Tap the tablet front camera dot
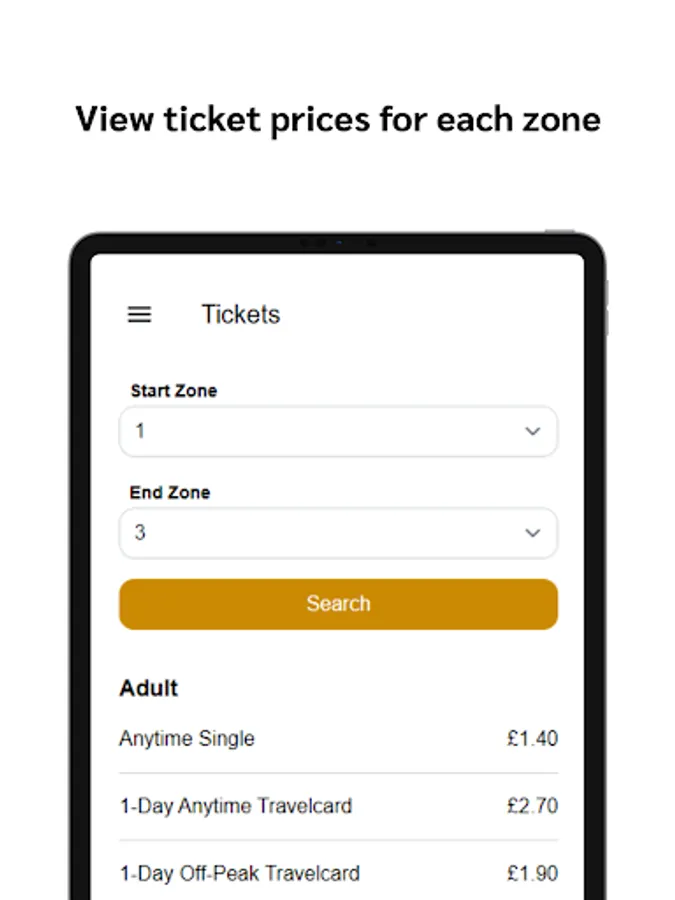675x900 pixels. point(338,243)
